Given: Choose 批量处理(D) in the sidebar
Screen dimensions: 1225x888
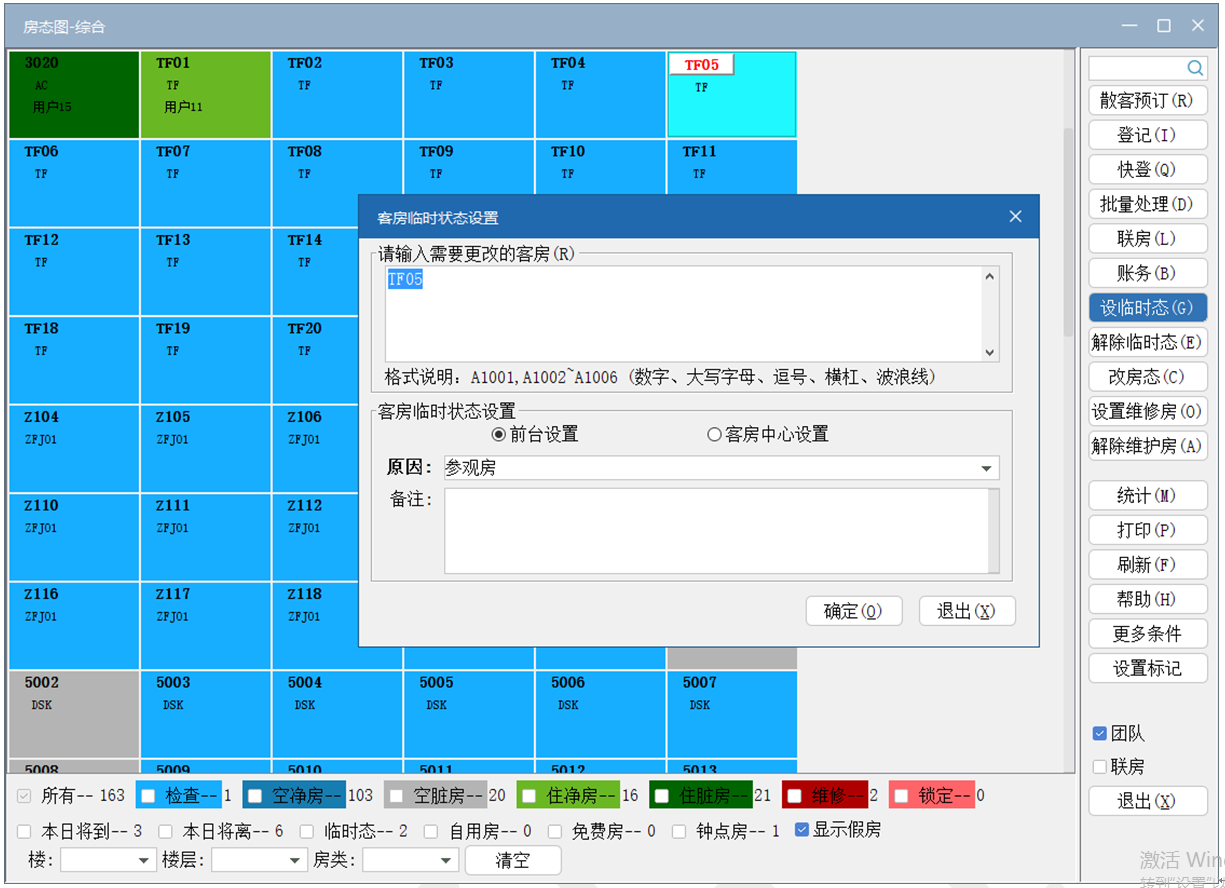Looking at the screenshot, I should (x=1147, y=204).
